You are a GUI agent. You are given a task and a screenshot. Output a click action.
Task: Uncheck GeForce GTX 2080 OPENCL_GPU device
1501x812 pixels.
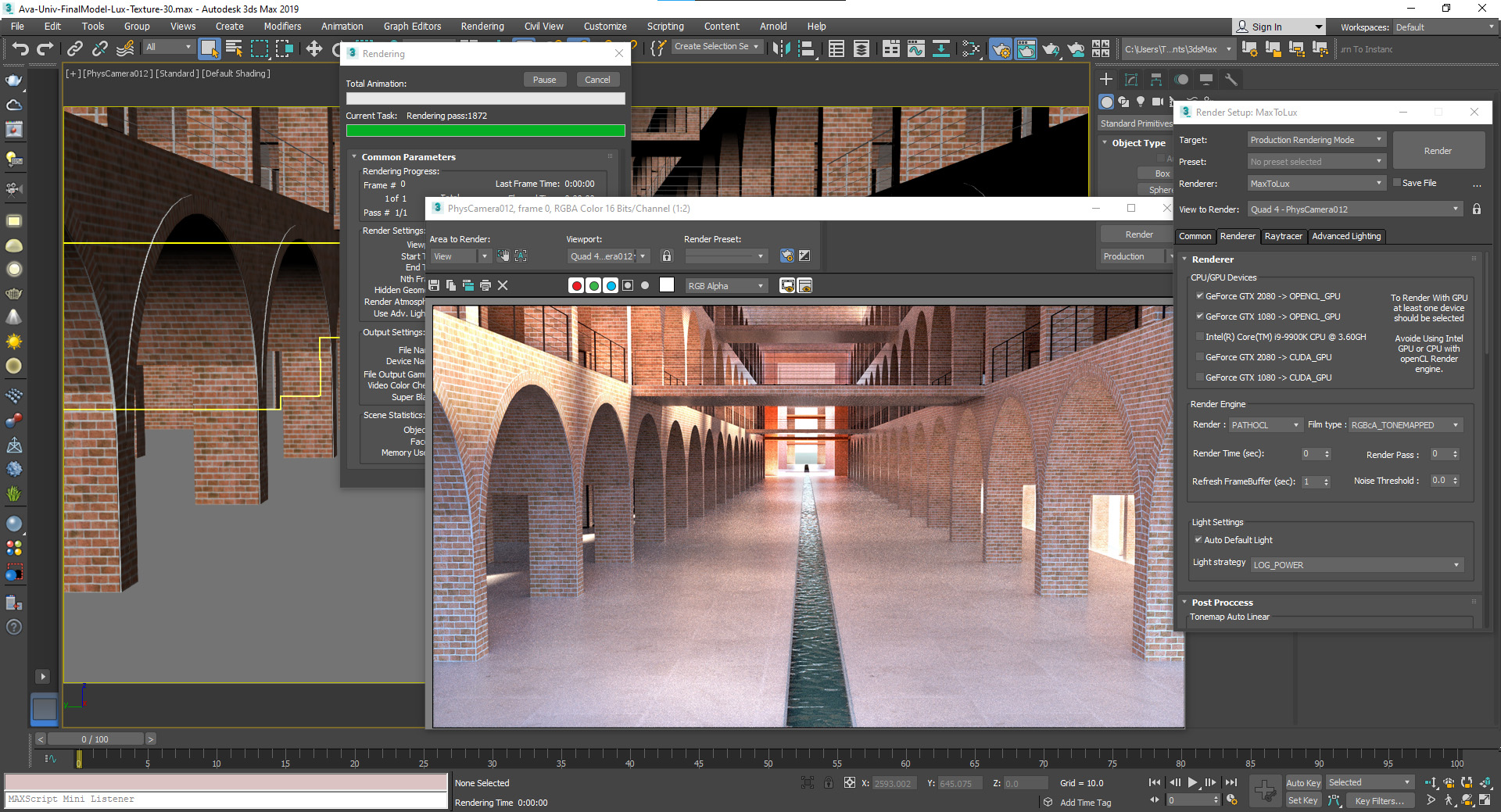[1199, 296]
